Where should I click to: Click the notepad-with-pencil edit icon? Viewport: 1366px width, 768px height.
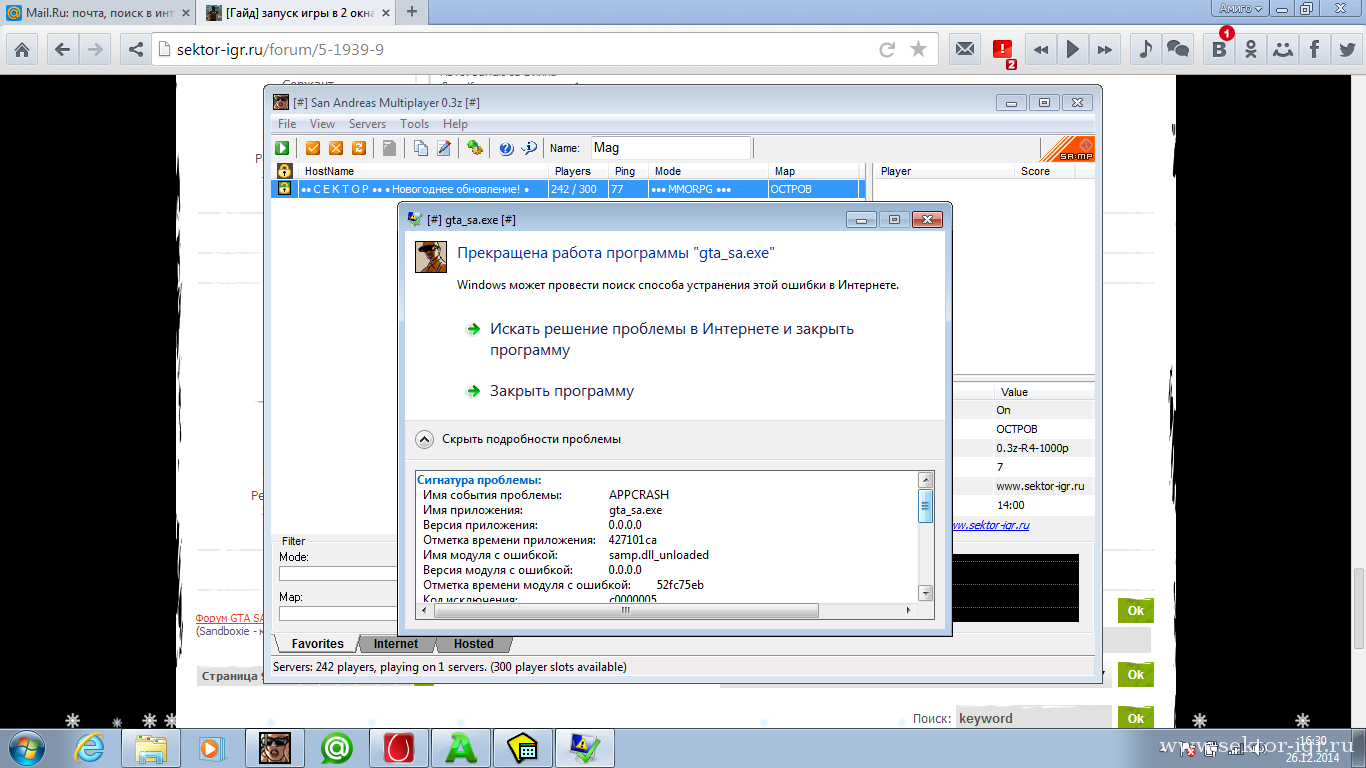pyautogui.click(x=444, y=148)
